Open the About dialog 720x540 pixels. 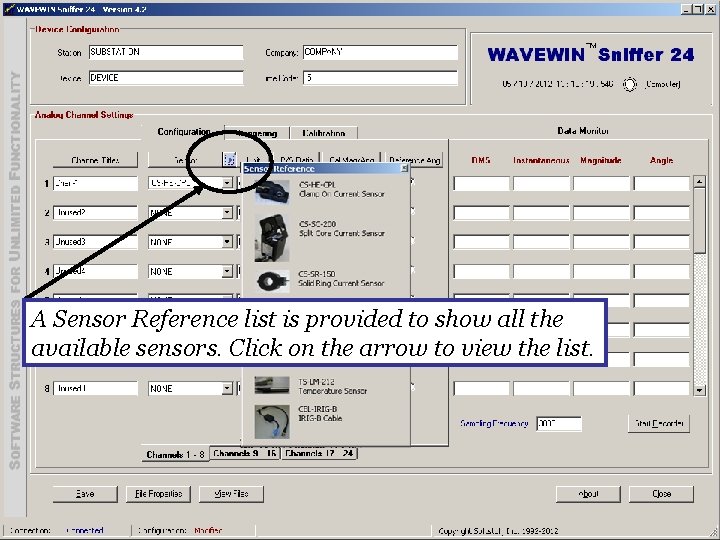tap(588, 494)
